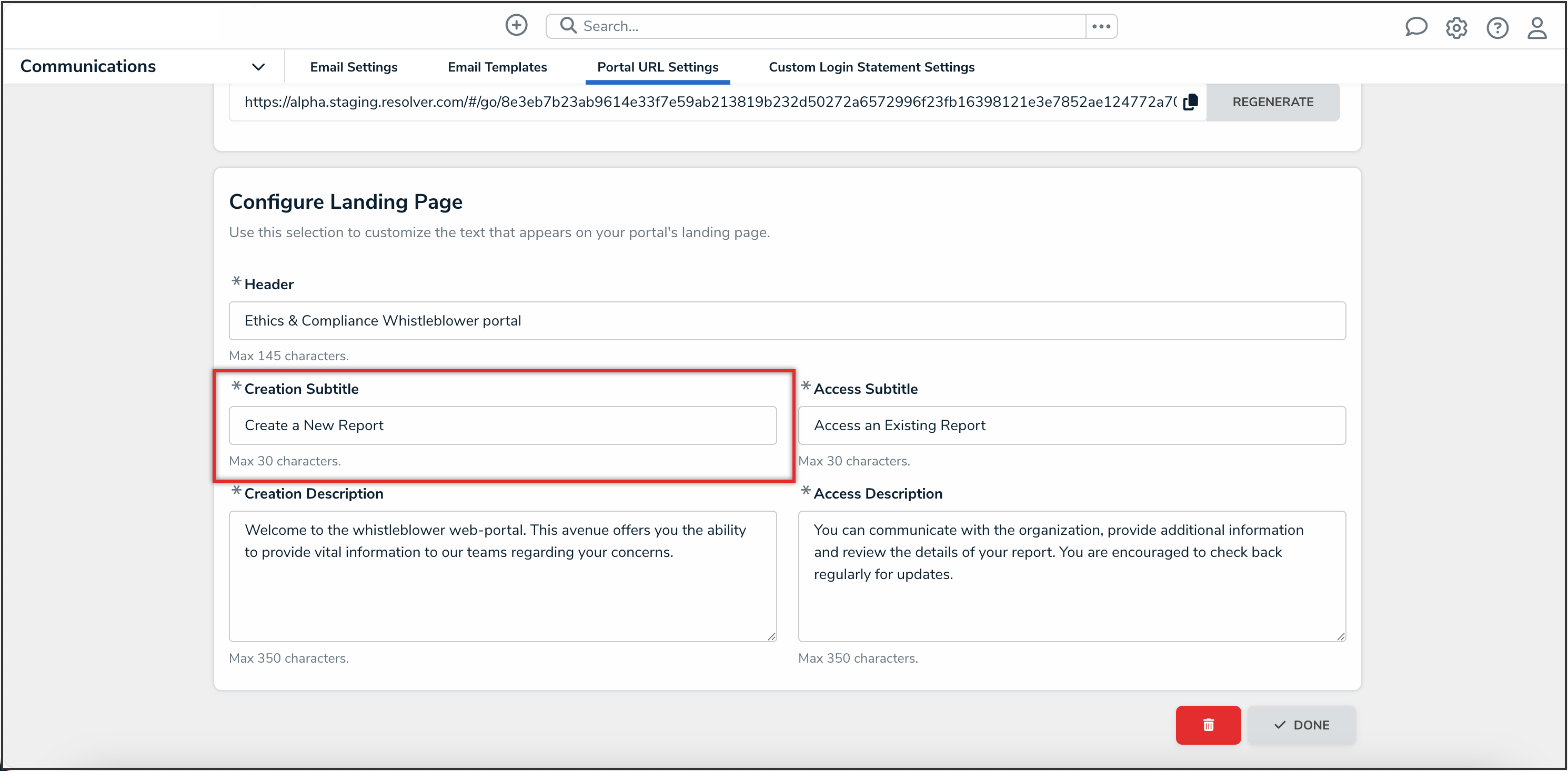Click the Creation Description textarea
Viewport: 1568px width, 771px height.
tap(502, 576)
